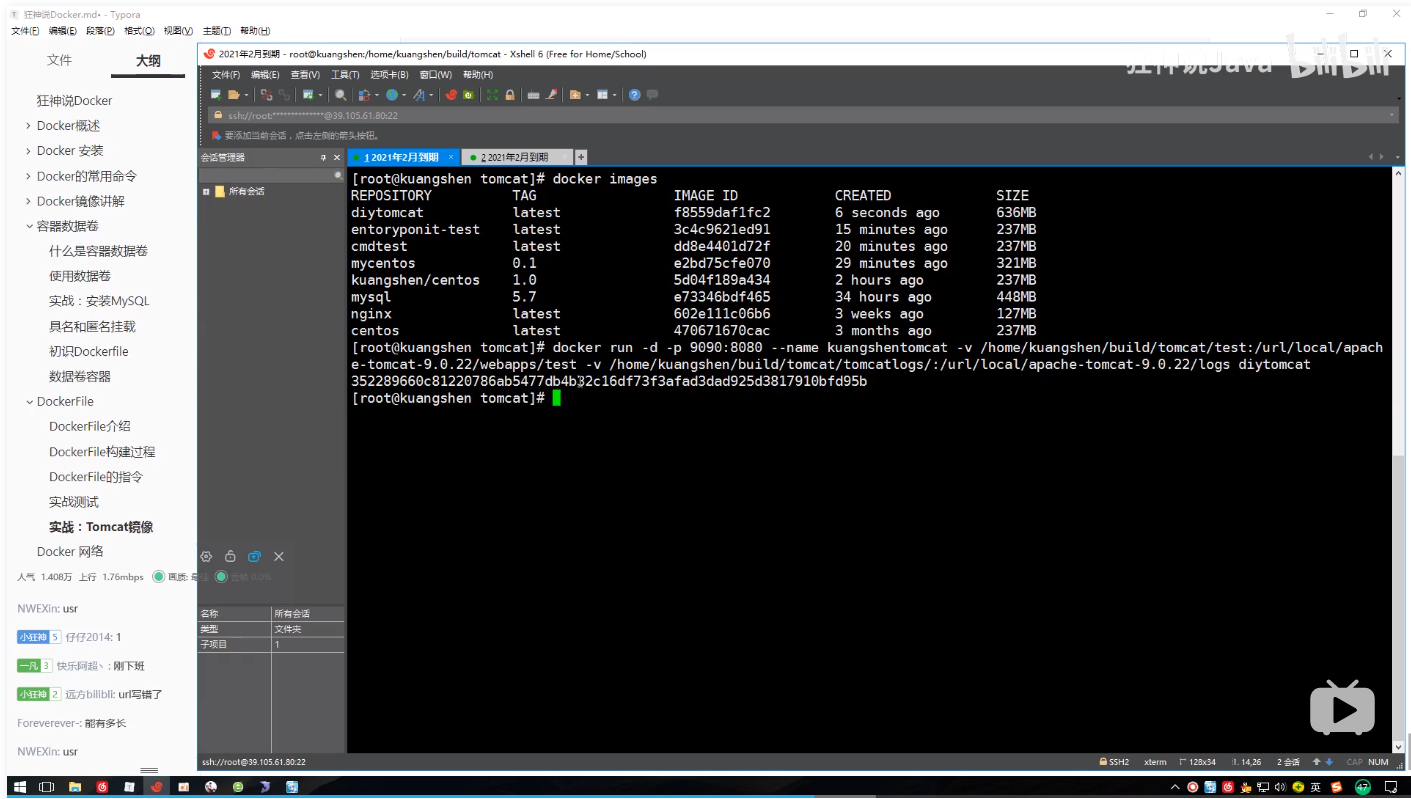Expand Docker概述 outline chevron in Typora
This screenshot has width=1411, height=799.
tap(28, 126)
